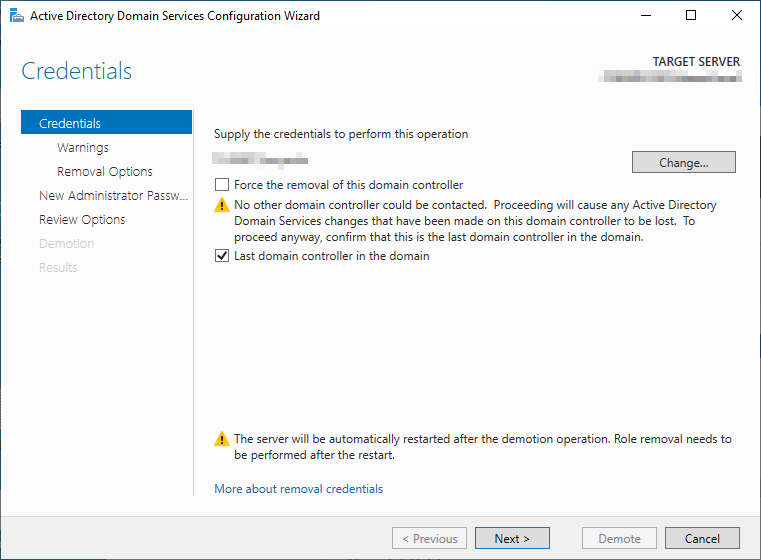The height and width of the screenshot is (560, 761).
Task: Click the < Previous button
Action: click(x=430, y=538)
